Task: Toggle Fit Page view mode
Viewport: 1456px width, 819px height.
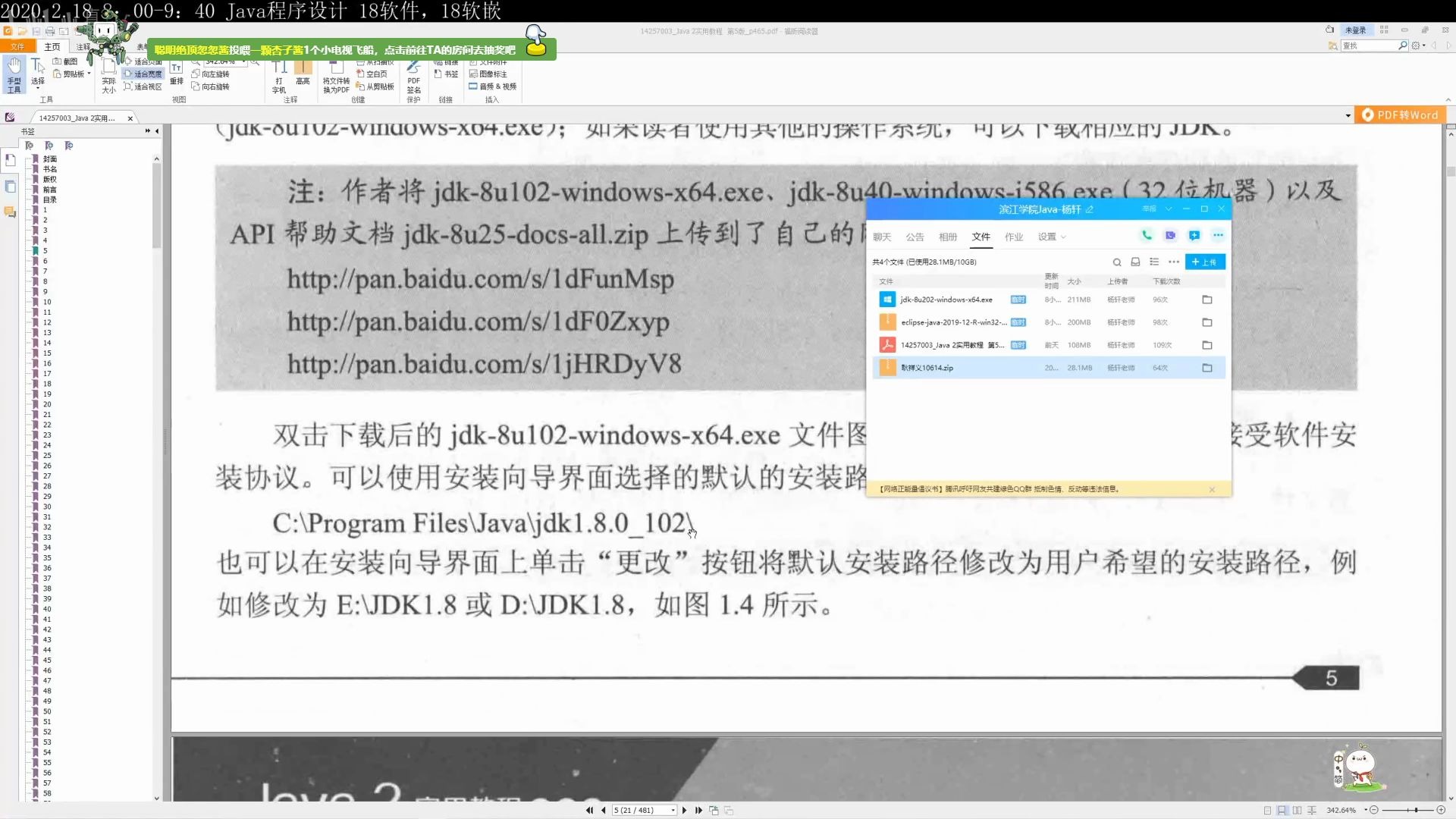Action: (x=143, y=62)
